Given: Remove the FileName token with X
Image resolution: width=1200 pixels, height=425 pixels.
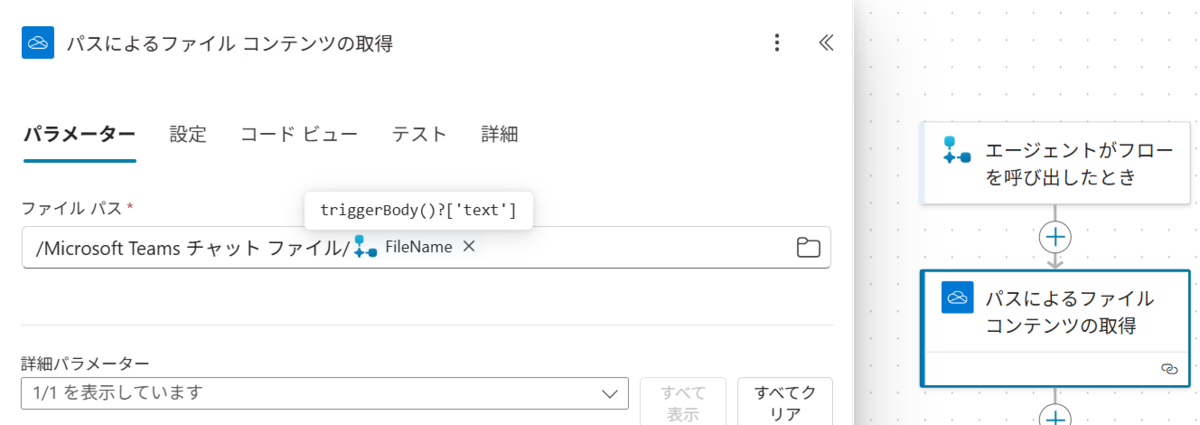Looking at the screenshot, I should tap(468, 247).
